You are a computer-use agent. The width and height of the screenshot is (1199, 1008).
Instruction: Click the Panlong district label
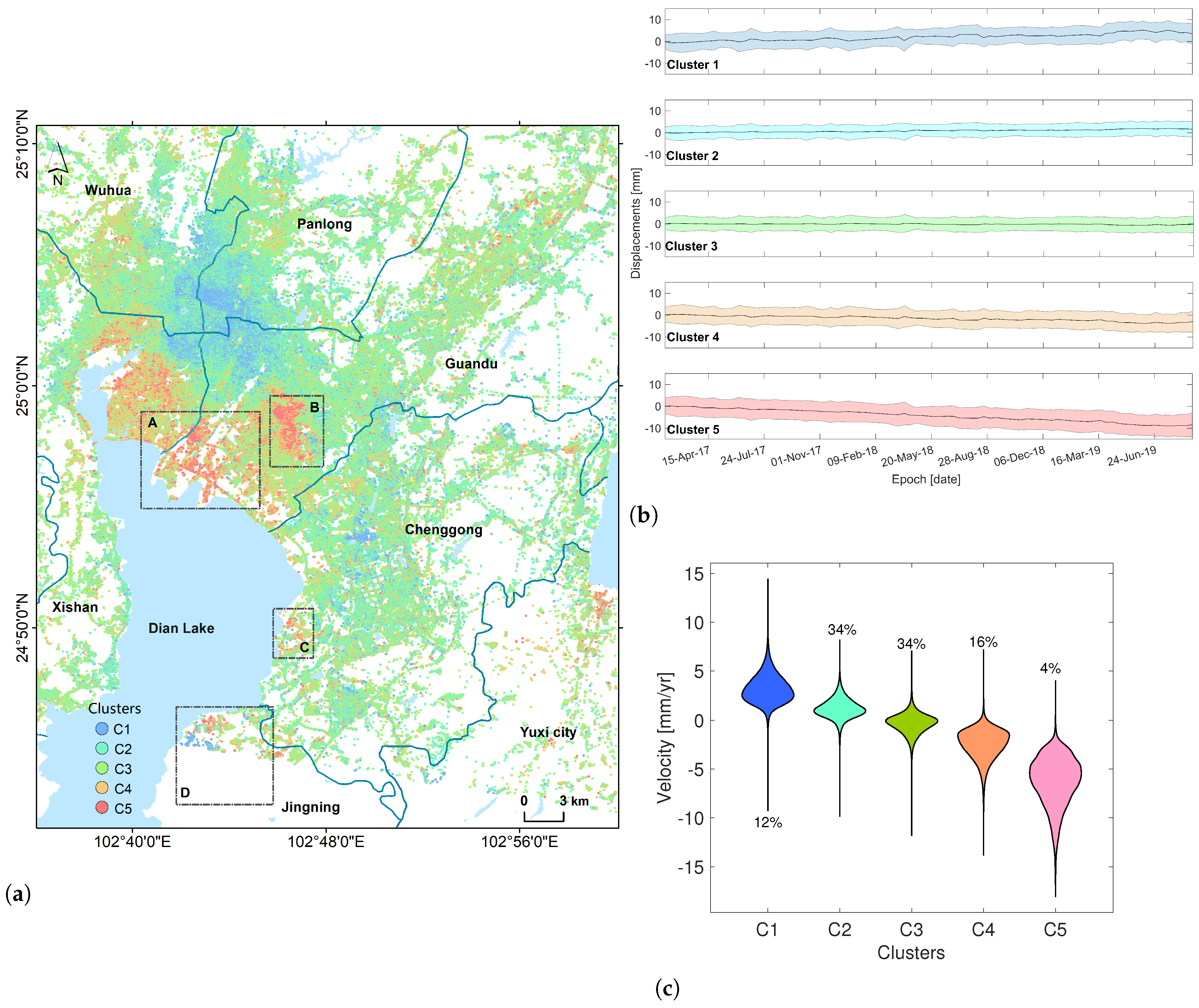(324, 224)
